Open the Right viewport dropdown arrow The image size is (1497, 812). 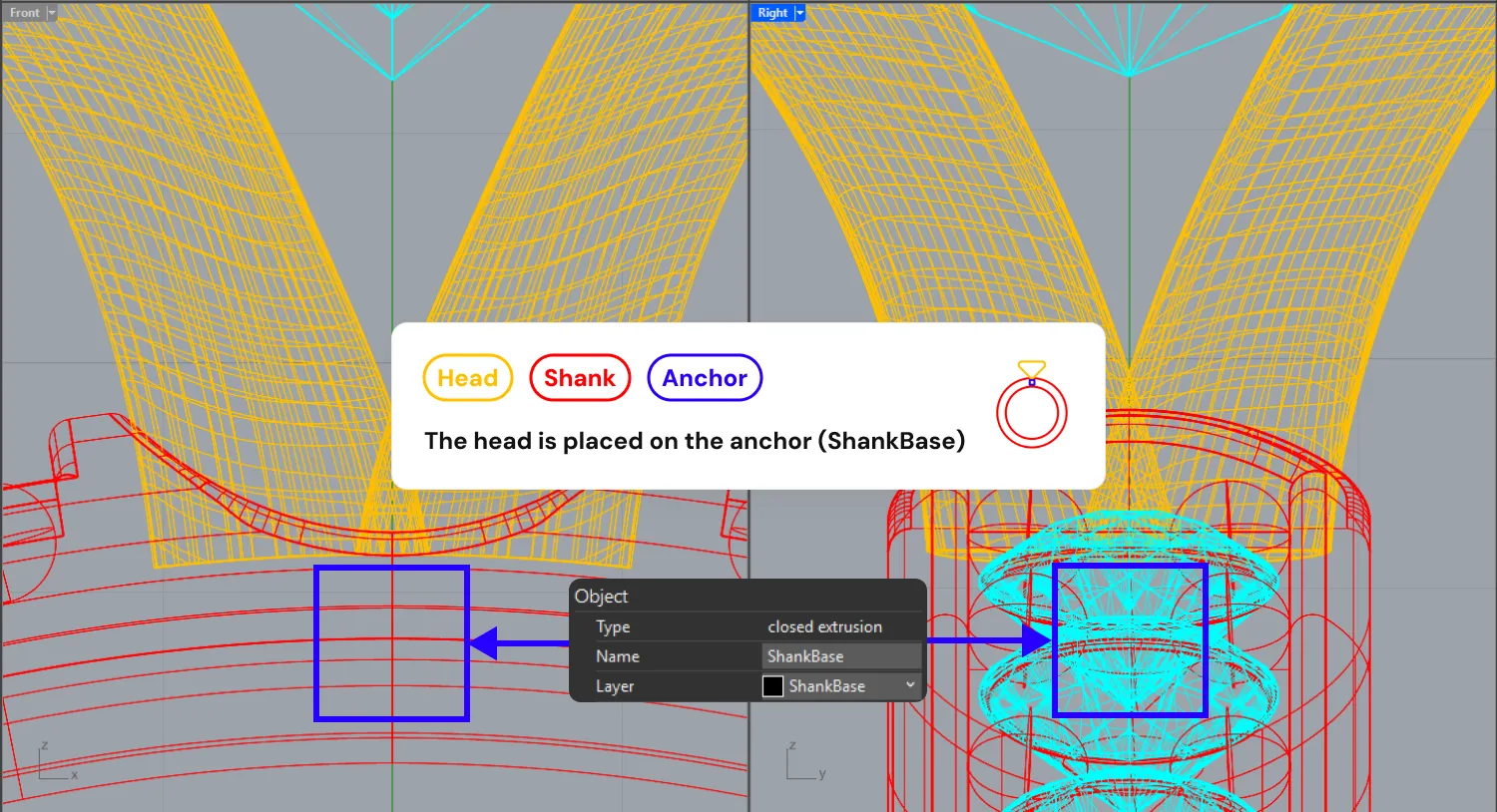799,13
